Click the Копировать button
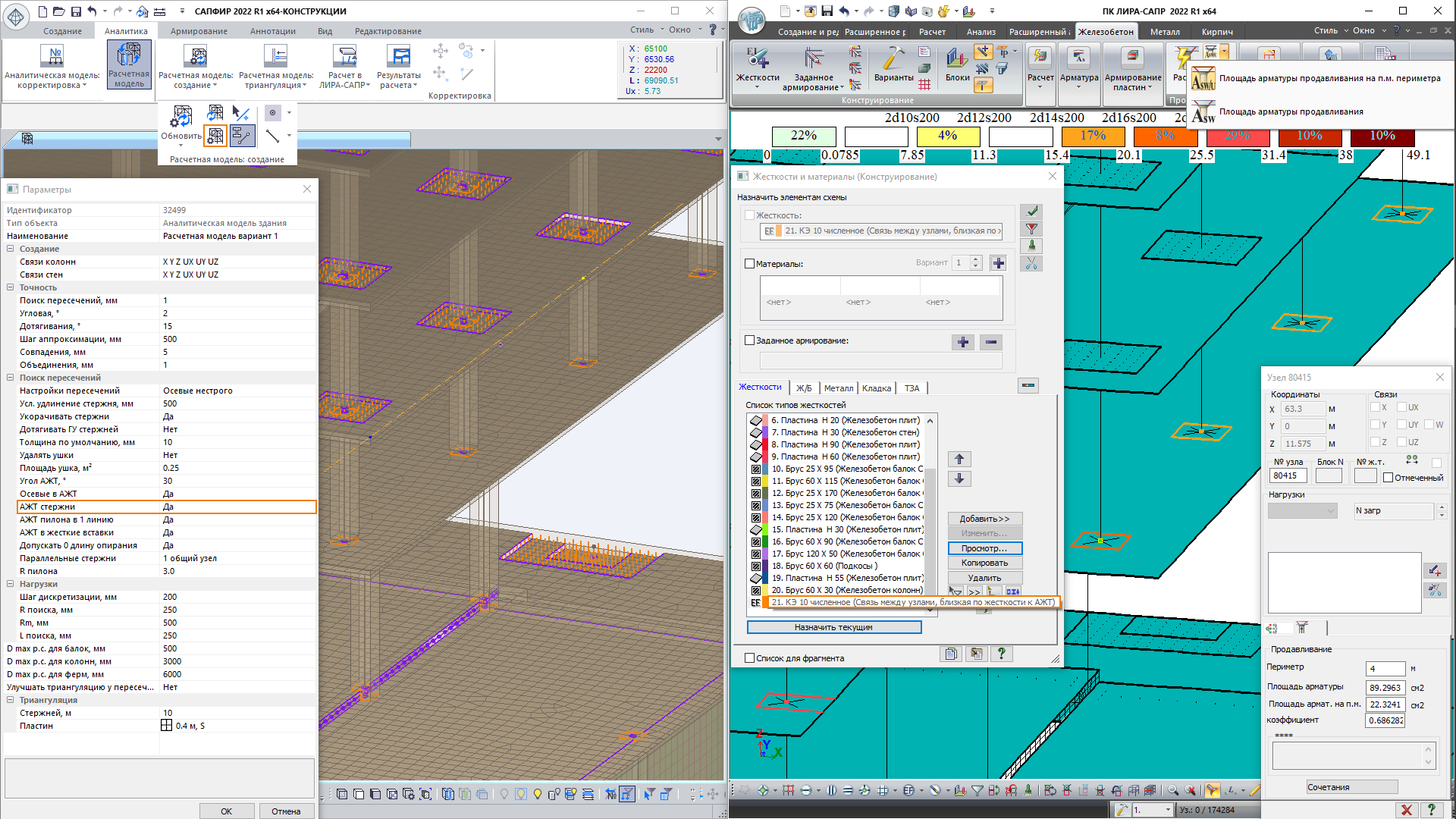The image size is (1456, 819). tap(984, 563)
